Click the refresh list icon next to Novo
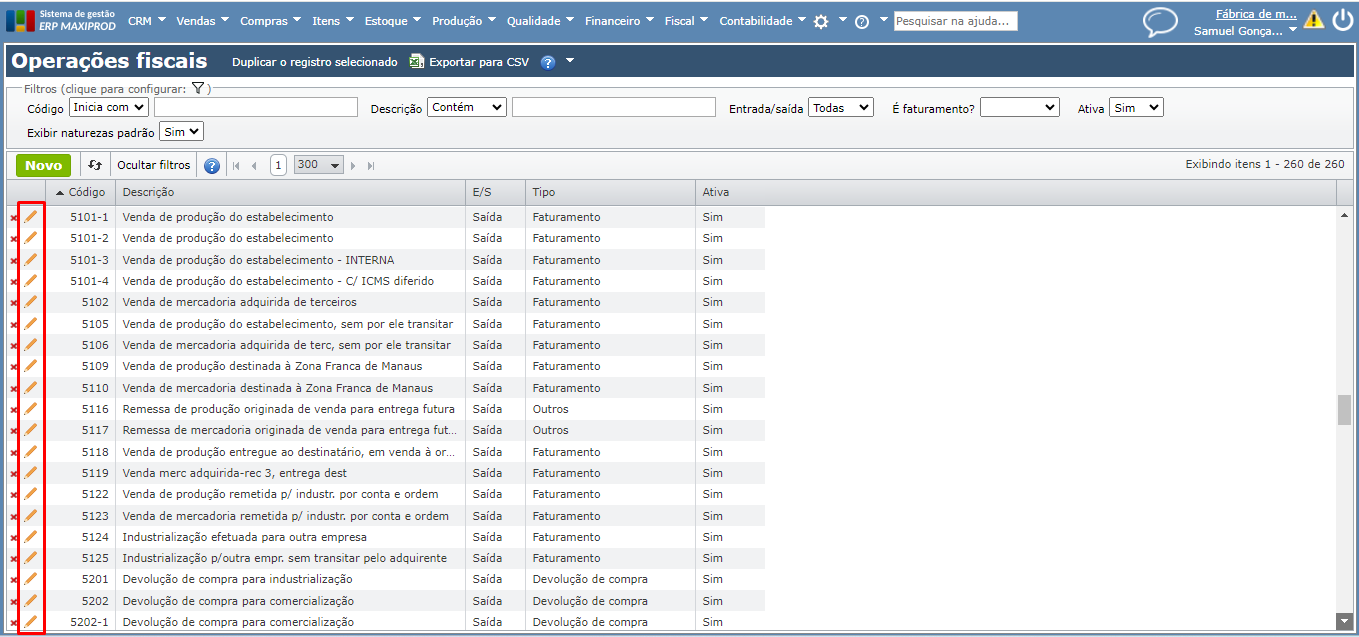Screen dimensions: 1359x637 point(95,165)
